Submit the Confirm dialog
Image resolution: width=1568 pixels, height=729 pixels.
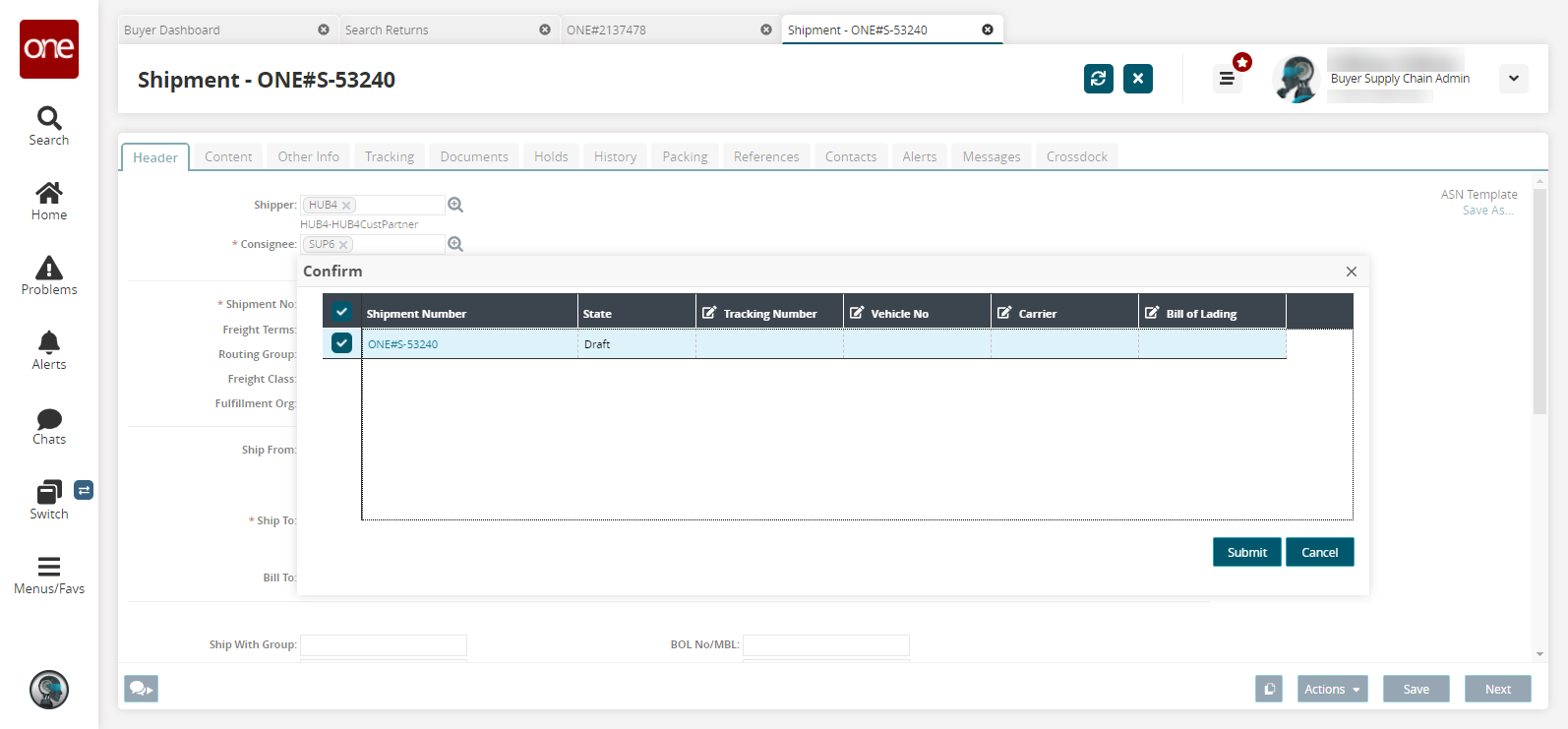click(x=1247, y=552)
